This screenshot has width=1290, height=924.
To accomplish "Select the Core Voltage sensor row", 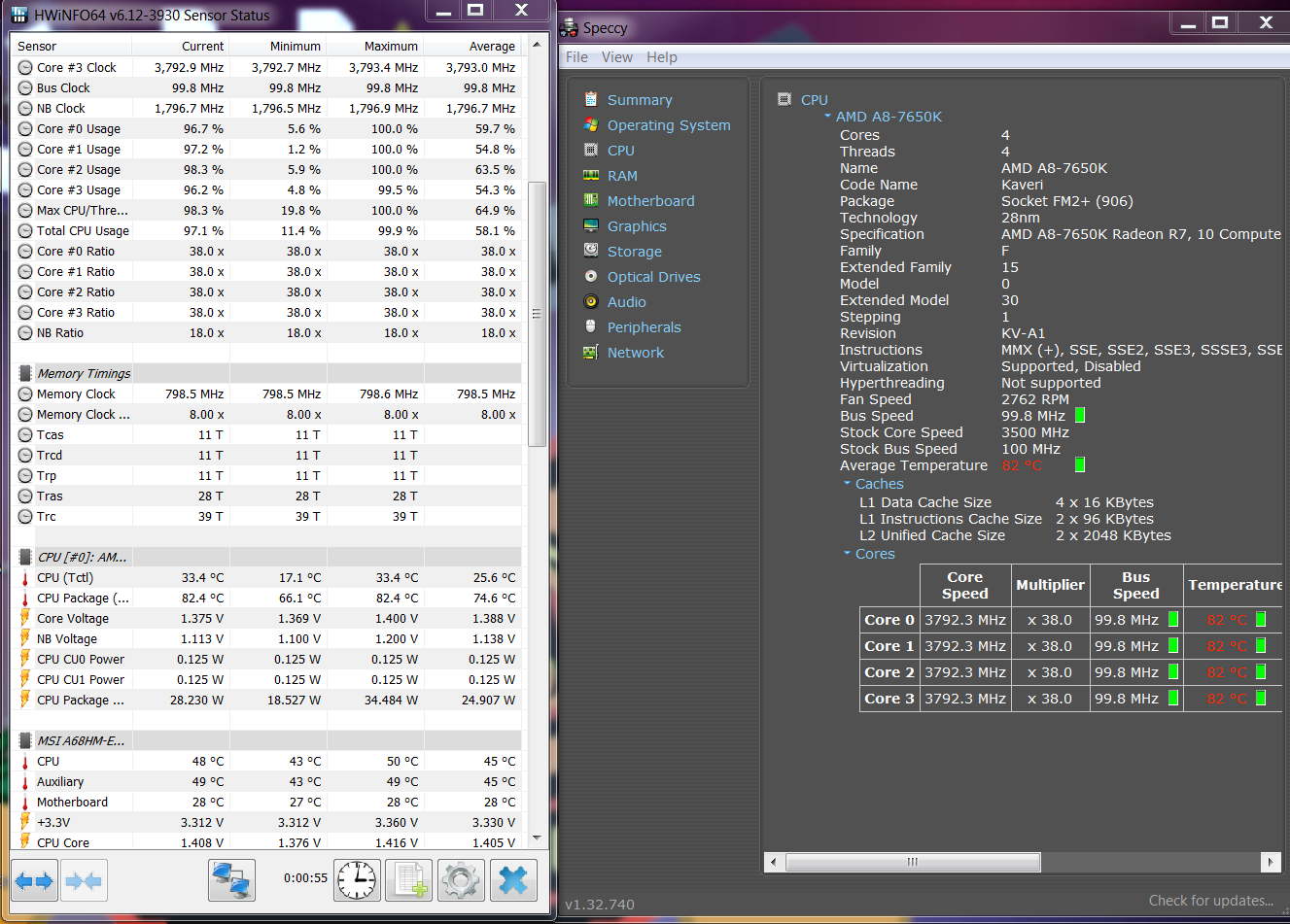I will pos(266,618).
